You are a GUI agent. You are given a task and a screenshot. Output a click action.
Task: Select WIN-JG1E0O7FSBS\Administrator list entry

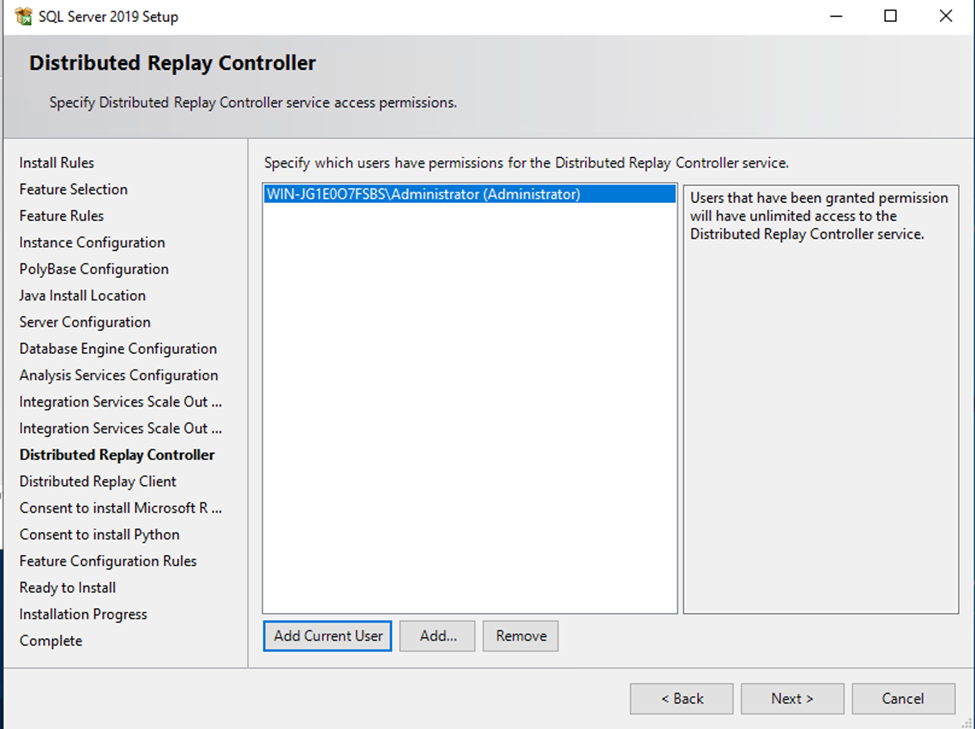pos(469,194)
